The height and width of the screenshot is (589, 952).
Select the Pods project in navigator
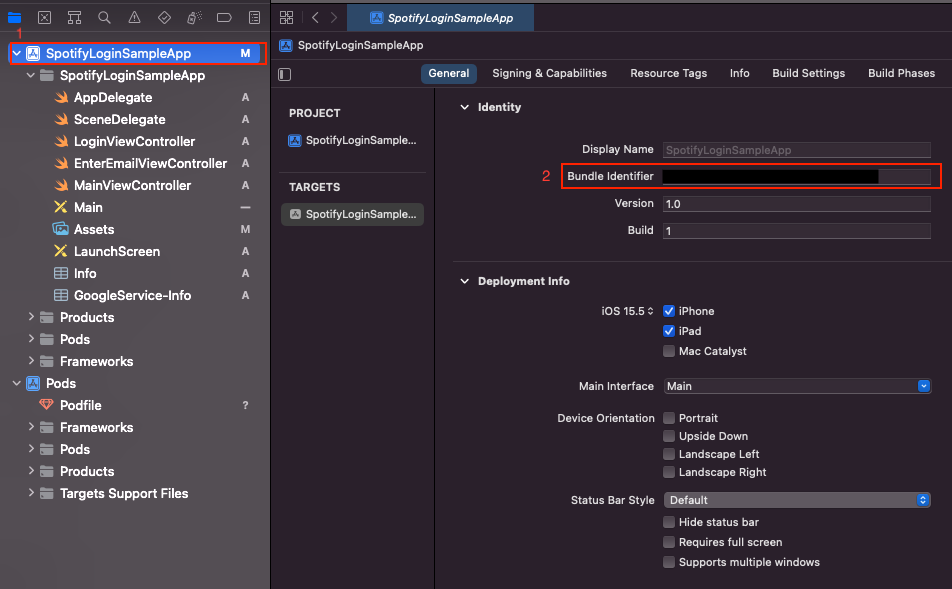61,383
